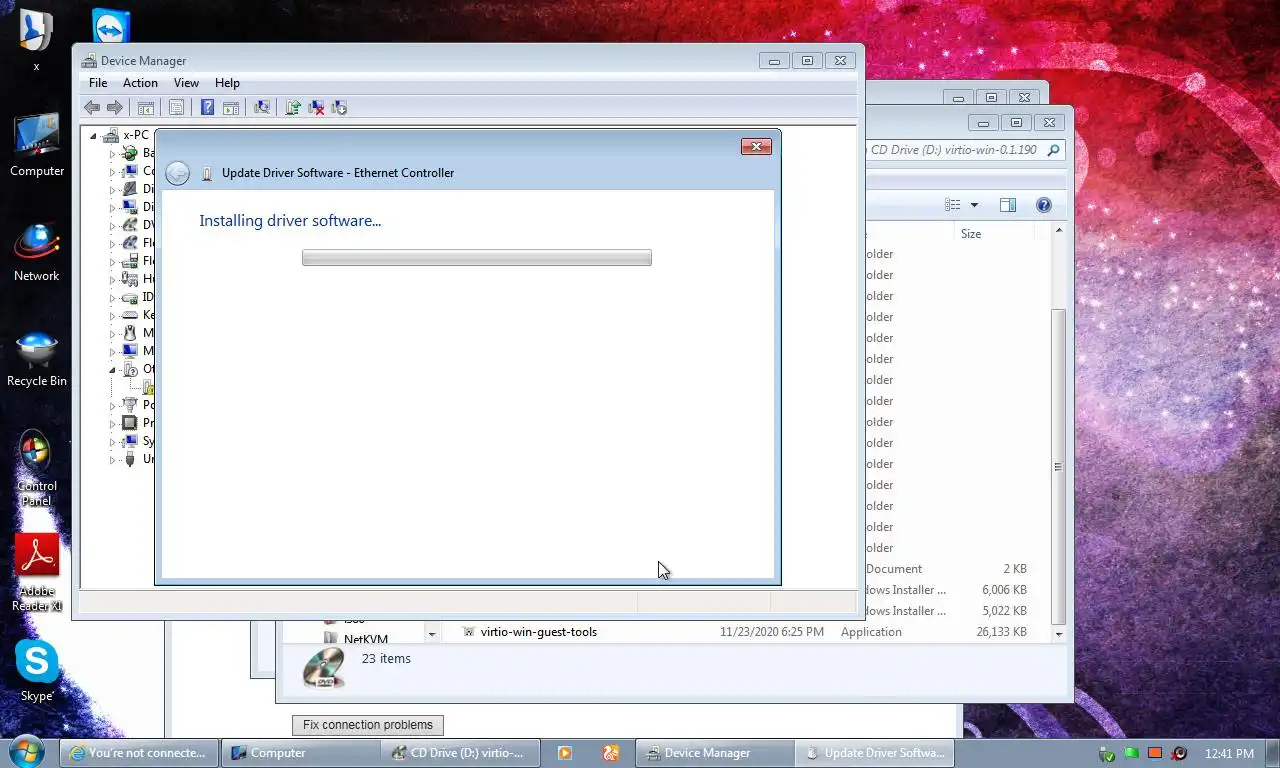Click the Show/Hide Action Pane toolbar icon
Image resolution: width=1280 pixels, height=768 pixels.
click(x=230, y=108)
